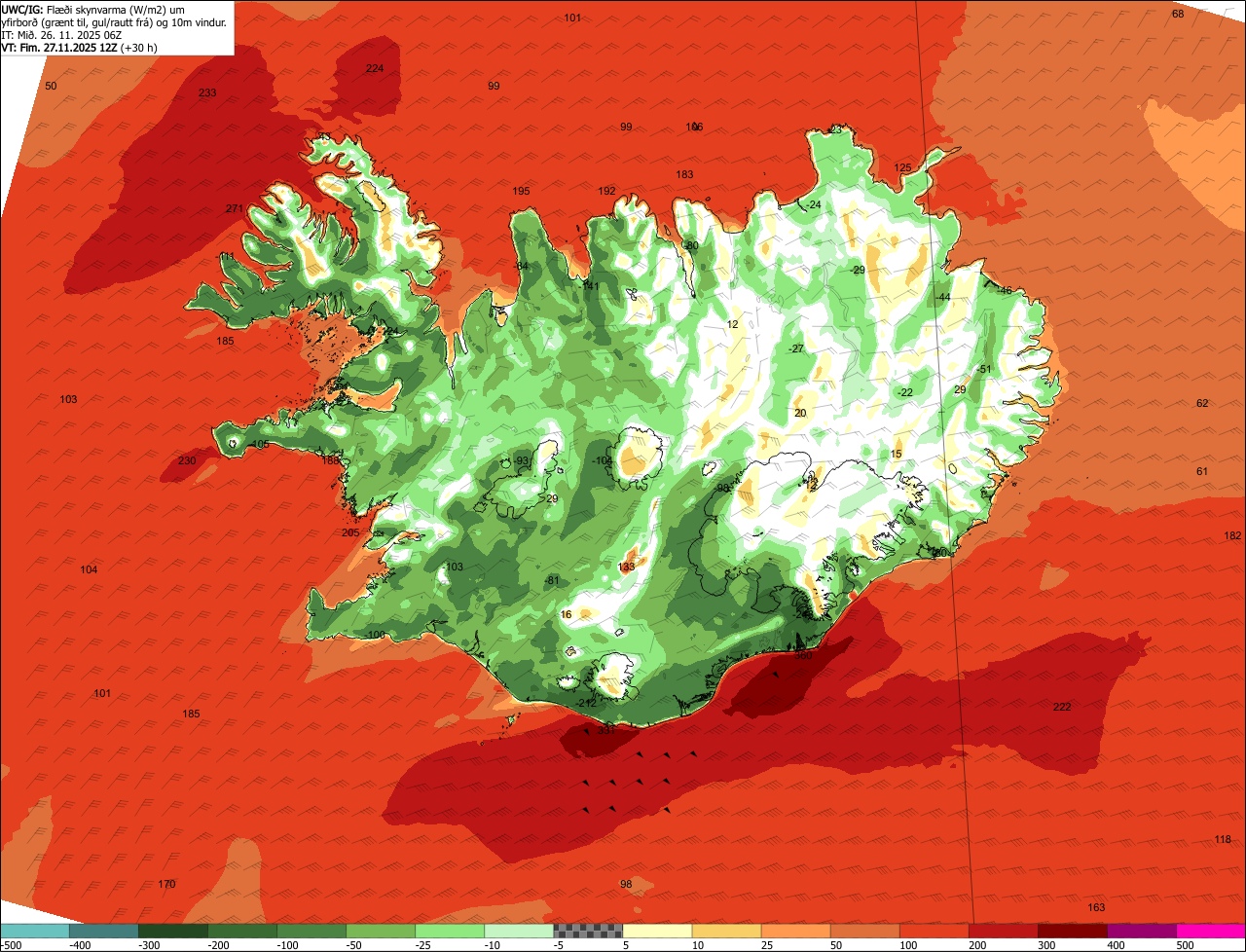Screen dimensions: 1246x952
Task: Click the '12' value in north-central Iceland
Action: pyautogui.click(x=733, y=324)
